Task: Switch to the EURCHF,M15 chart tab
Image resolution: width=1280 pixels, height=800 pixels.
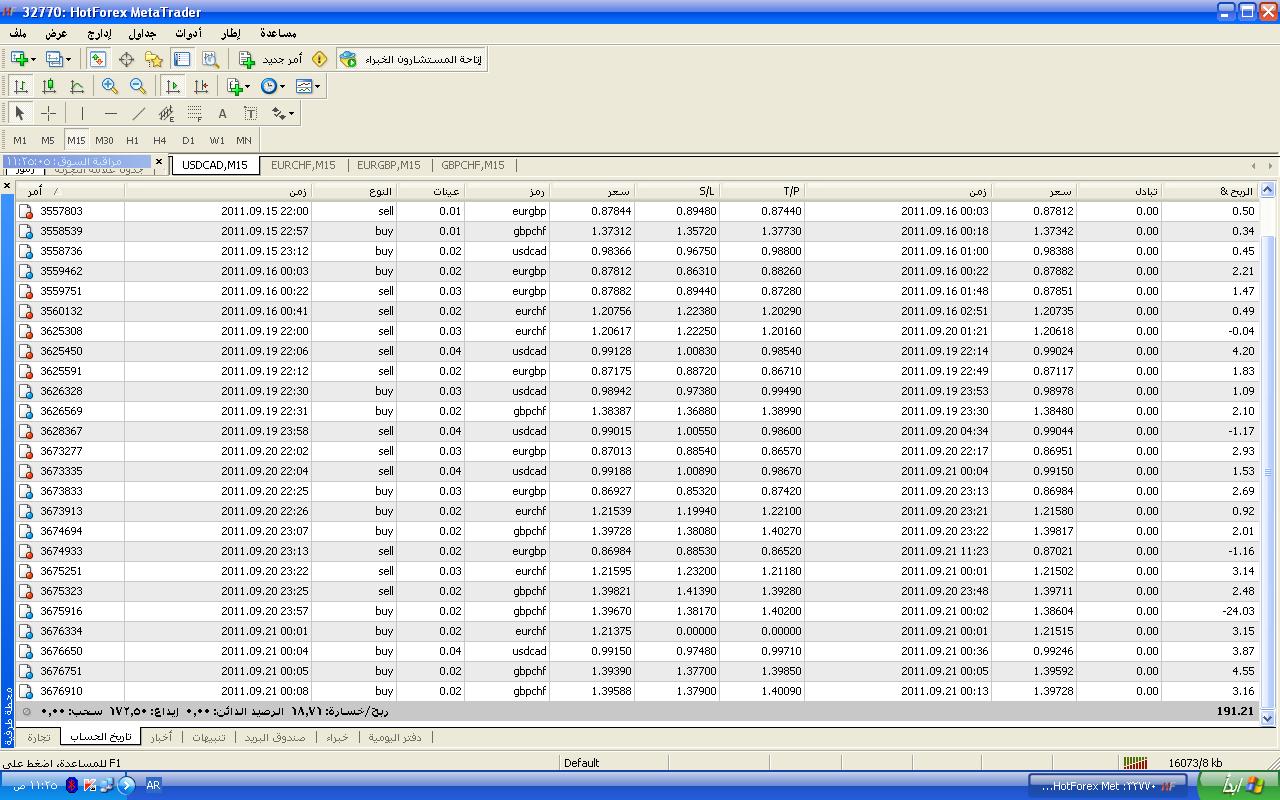Action: [x=303, y=165]
